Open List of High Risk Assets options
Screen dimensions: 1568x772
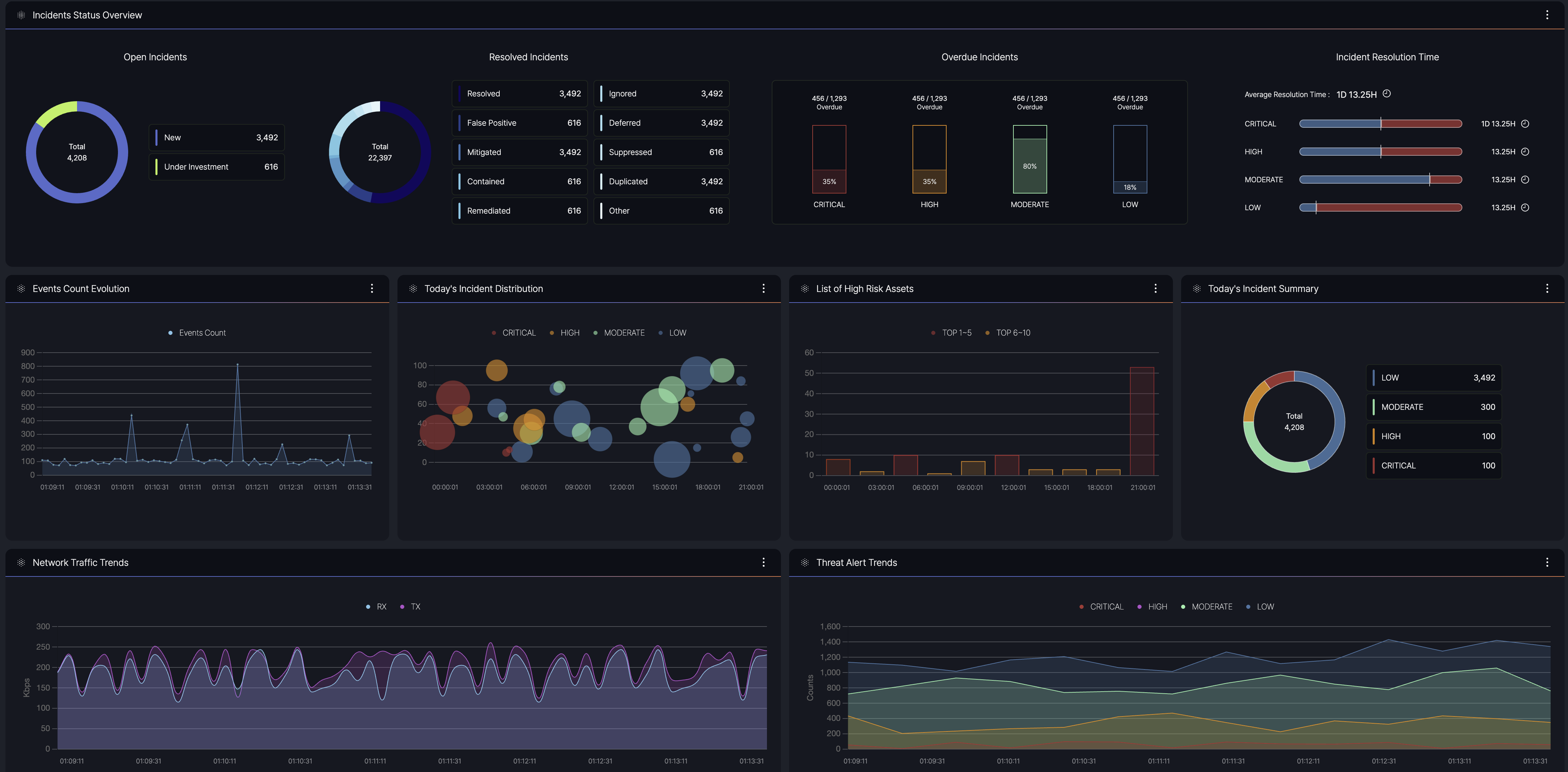point(1155,289)
